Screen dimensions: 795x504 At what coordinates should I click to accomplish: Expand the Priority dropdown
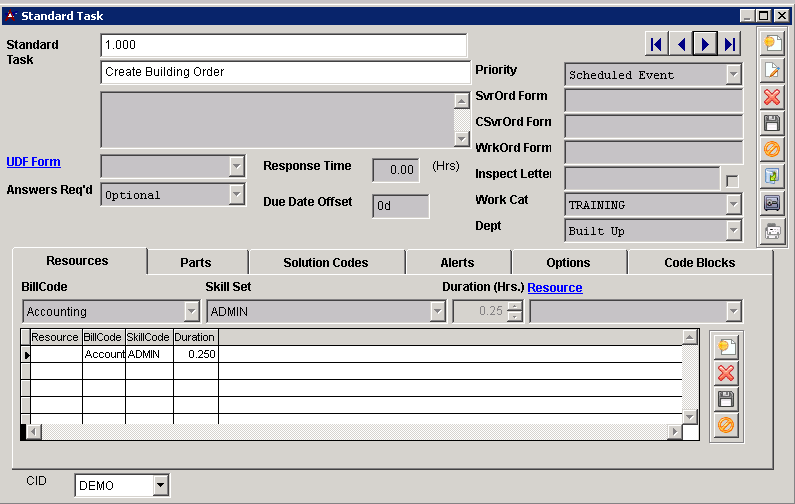click(734, 75)
